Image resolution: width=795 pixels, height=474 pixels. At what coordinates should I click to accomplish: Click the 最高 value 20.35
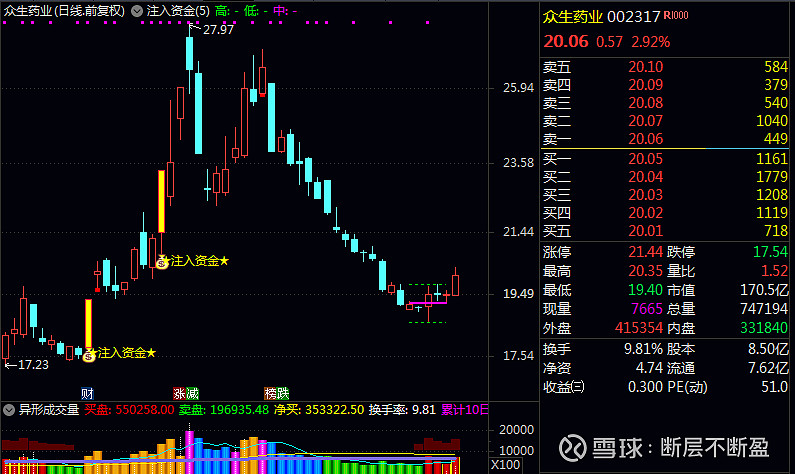click(645, 271)
